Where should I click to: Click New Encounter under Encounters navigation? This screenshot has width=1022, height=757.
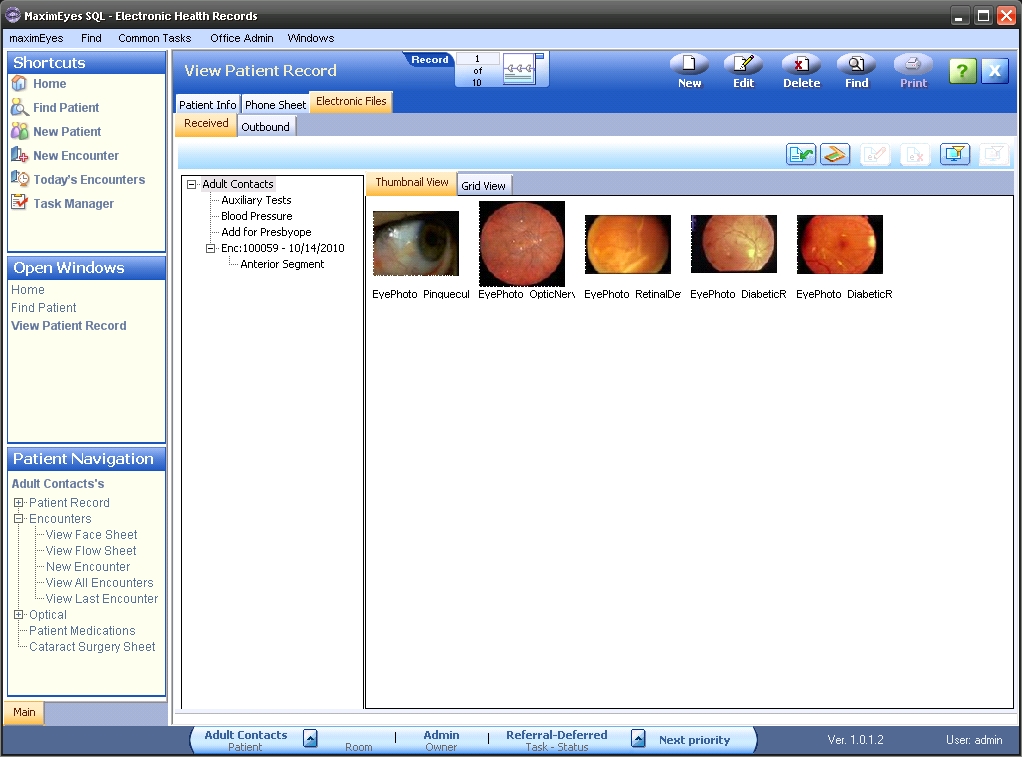(88, 567)
